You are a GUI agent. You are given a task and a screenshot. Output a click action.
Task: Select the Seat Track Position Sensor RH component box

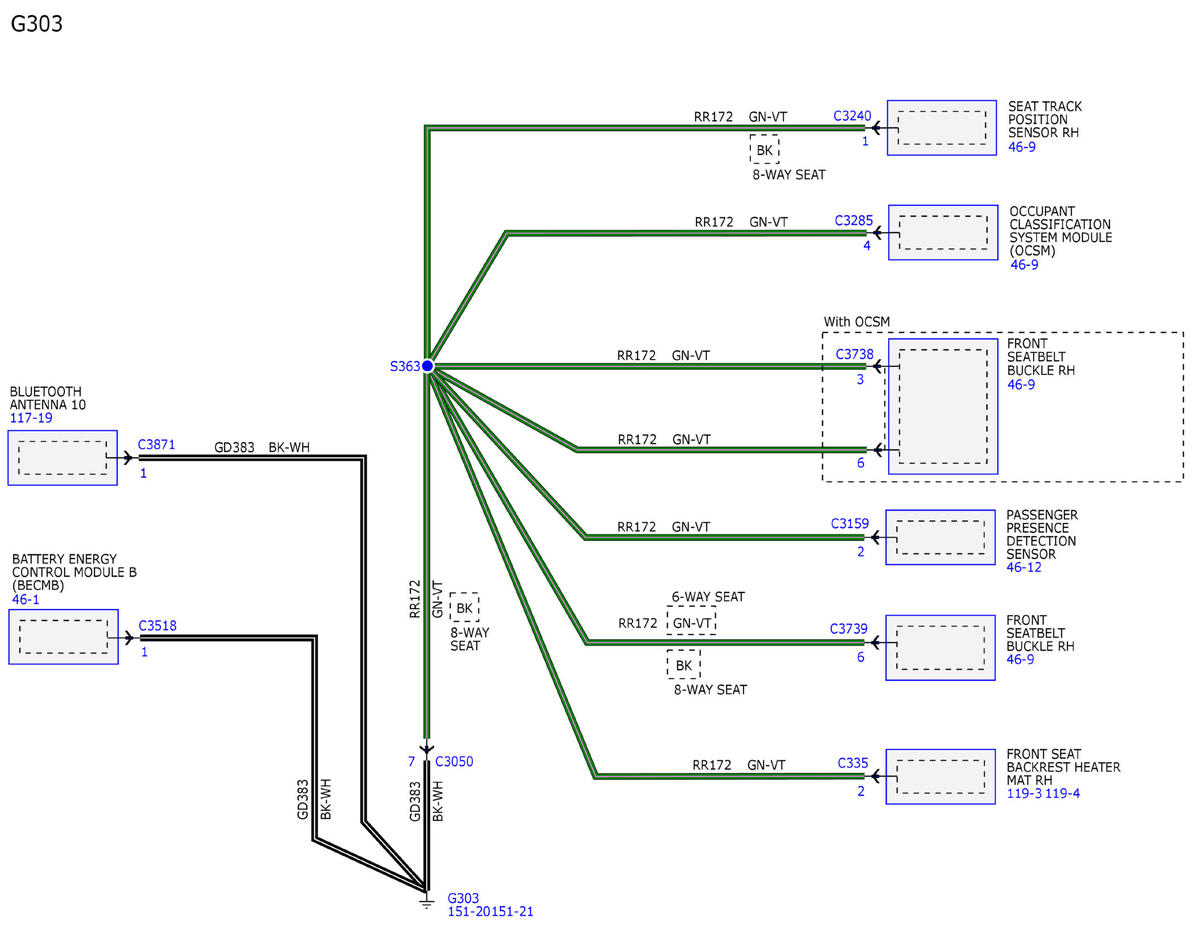tap(942, 128)
